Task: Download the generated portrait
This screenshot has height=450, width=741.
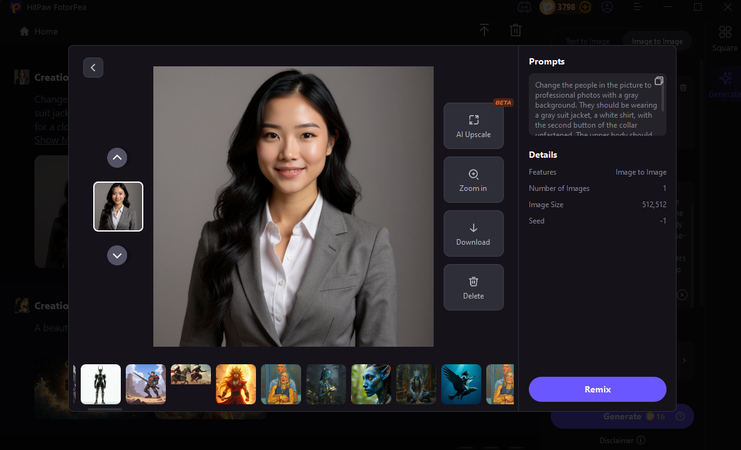Action: click(473, 233)
